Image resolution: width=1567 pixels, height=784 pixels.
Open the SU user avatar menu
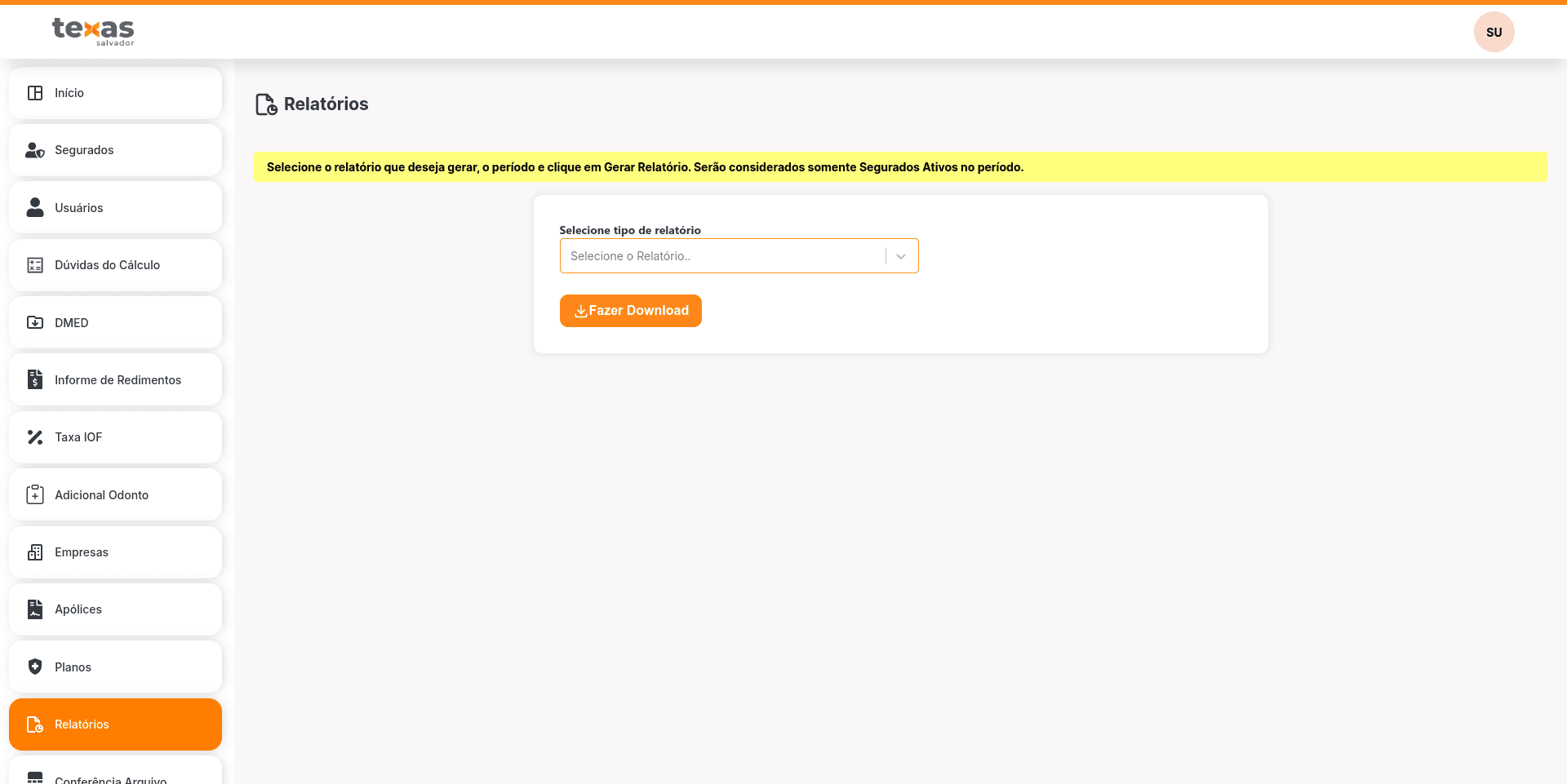tap(1494, 32)
